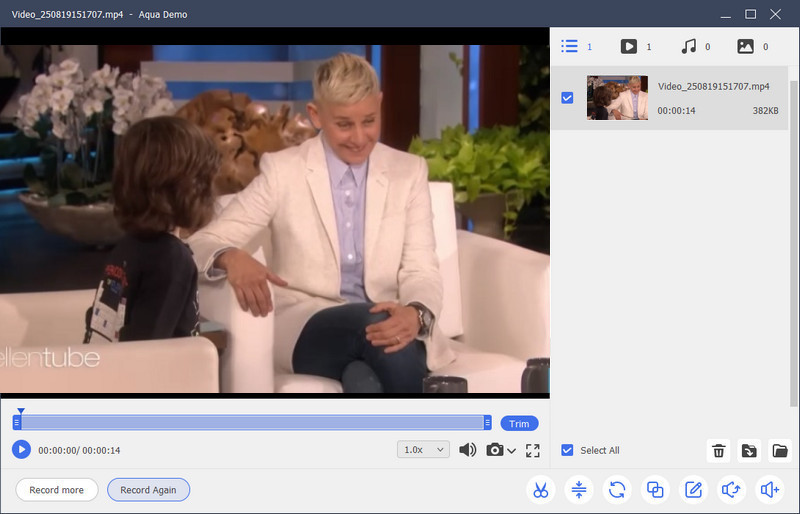Click the extract audio speaker icon
The width and height of the screenshot is (800, 514).
click(730, 490)
